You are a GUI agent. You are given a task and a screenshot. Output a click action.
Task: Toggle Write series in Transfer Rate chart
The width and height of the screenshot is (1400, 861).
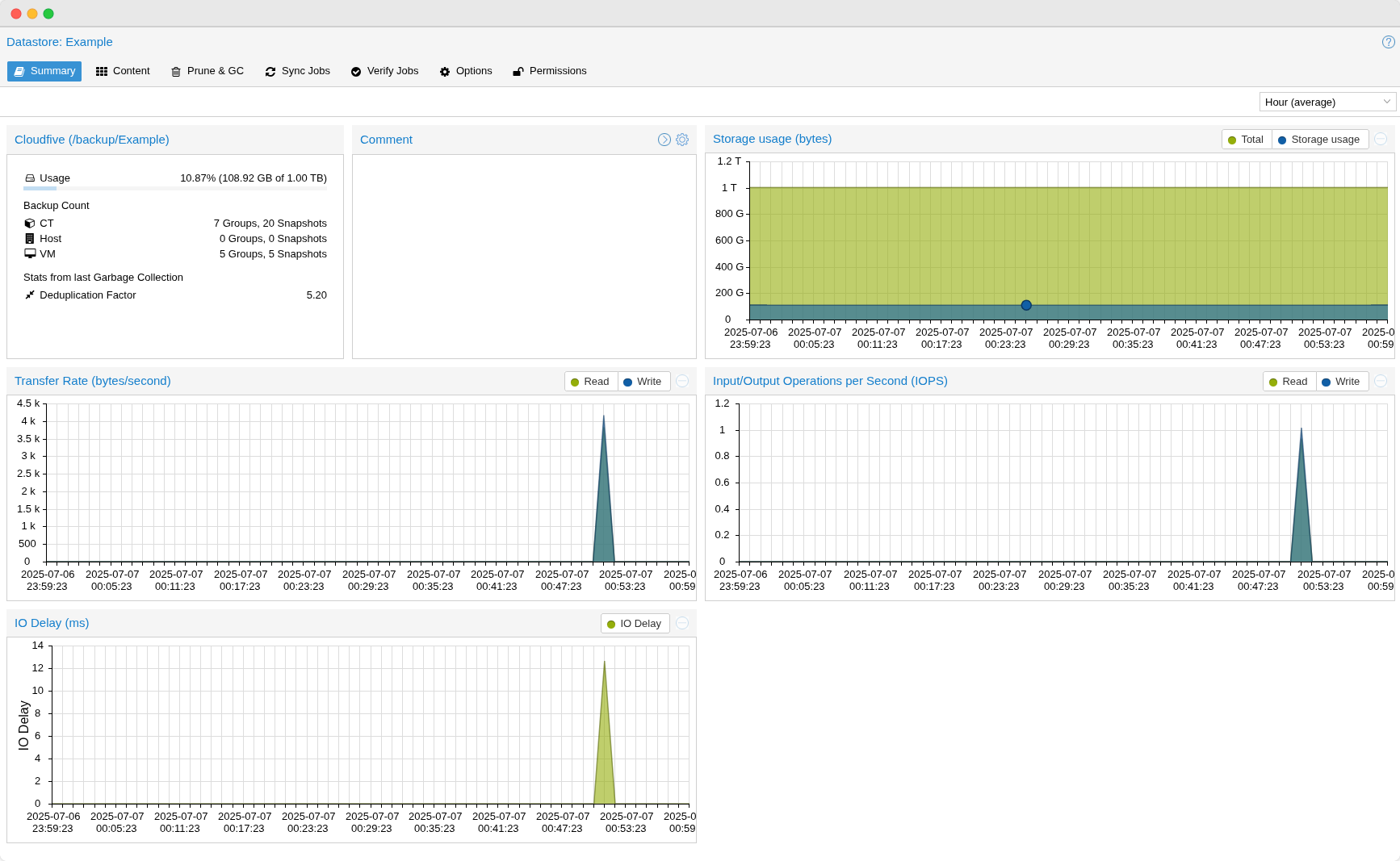pyautogui.click(x=643, y=382)
